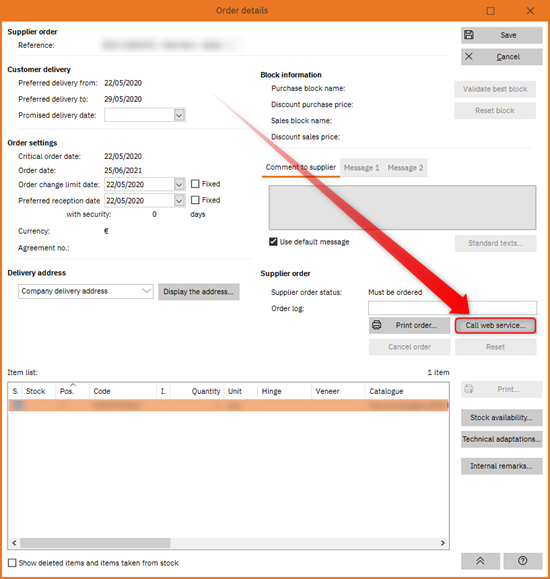550x579 pixels.
Task: Open the Company delivery address dropdown
Action: point(147,291)
